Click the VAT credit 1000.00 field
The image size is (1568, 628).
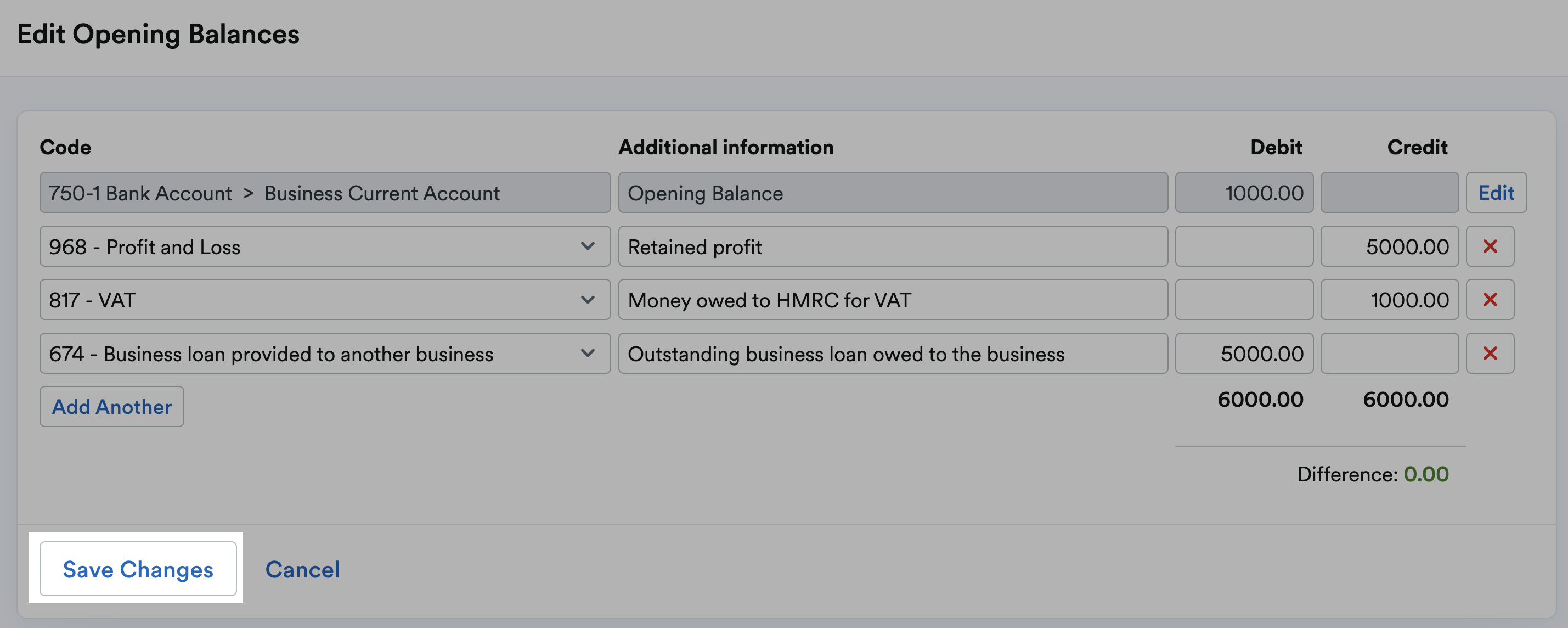1390,300
